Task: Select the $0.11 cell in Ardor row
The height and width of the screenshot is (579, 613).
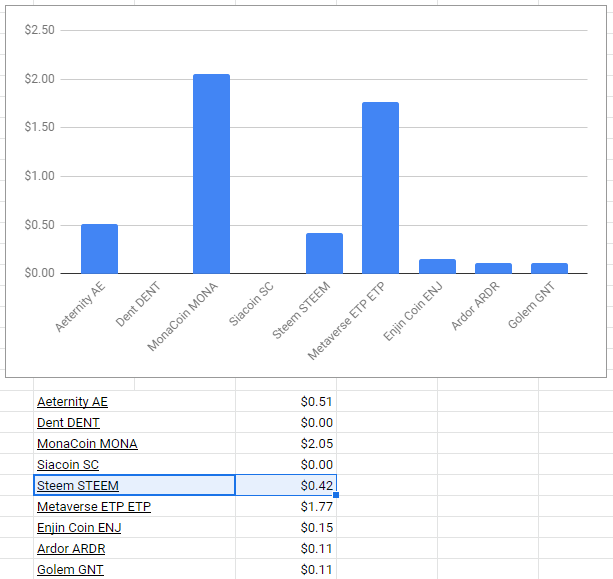Action: point(286,549)
